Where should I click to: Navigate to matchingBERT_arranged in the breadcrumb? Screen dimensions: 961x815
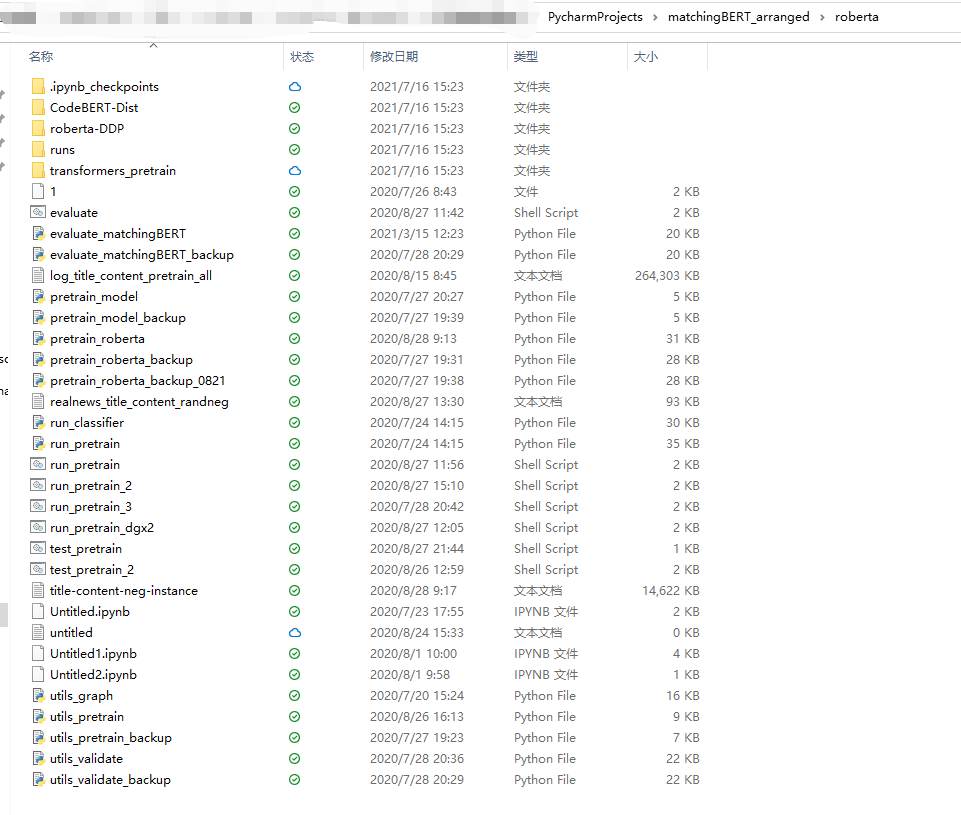[x=738, y=17]
